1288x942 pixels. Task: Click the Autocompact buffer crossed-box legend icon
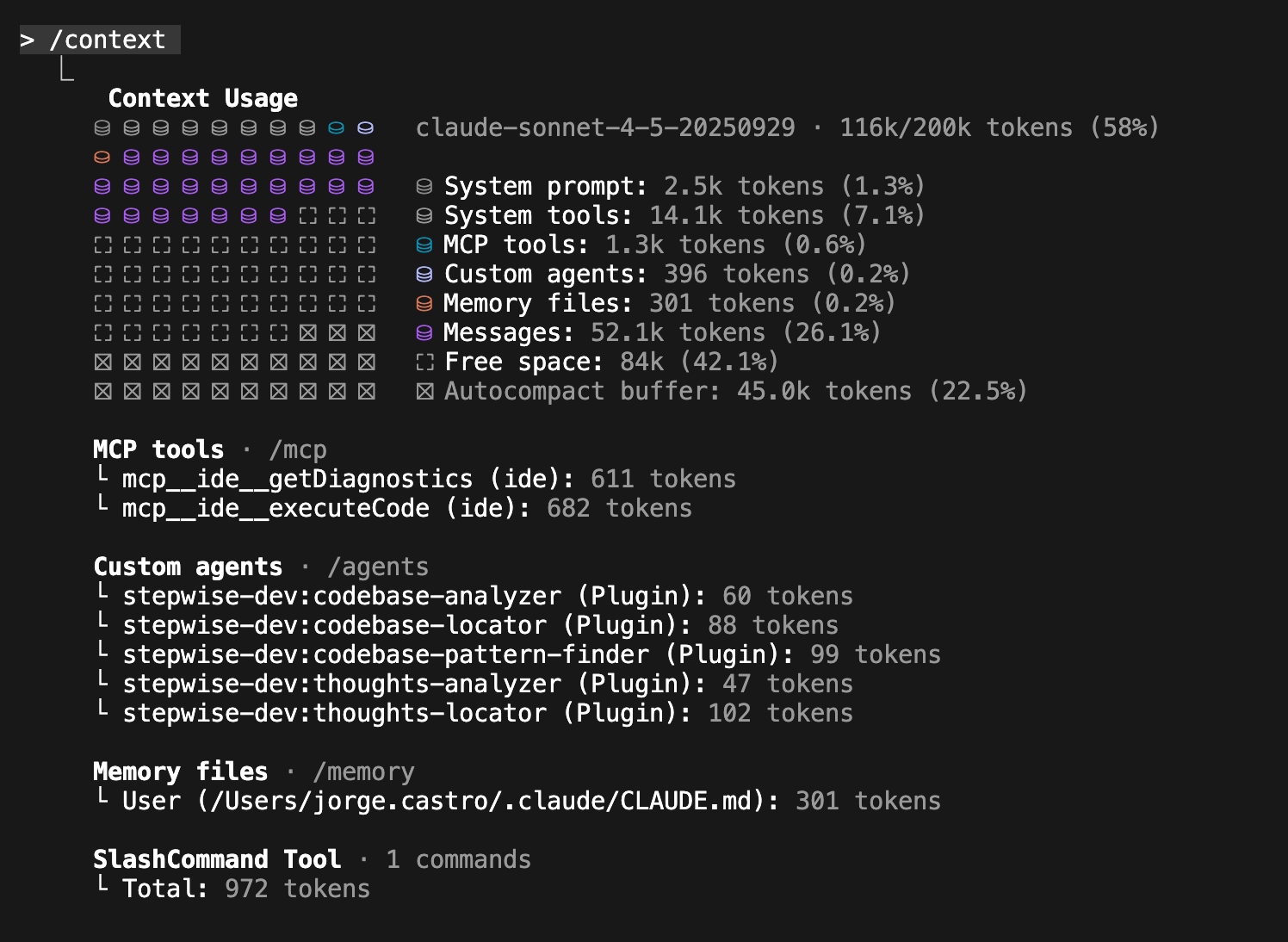(x=424, y=391)
